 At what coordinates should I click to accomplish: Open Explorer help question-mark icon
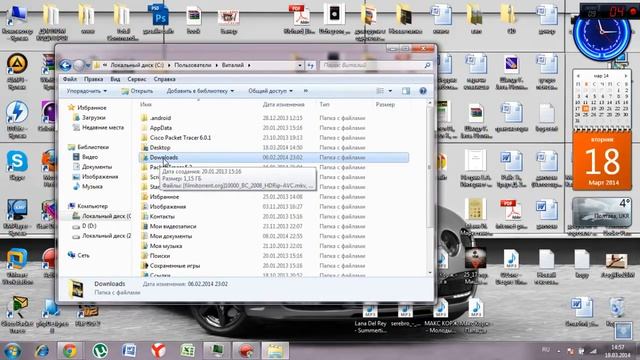423,91
